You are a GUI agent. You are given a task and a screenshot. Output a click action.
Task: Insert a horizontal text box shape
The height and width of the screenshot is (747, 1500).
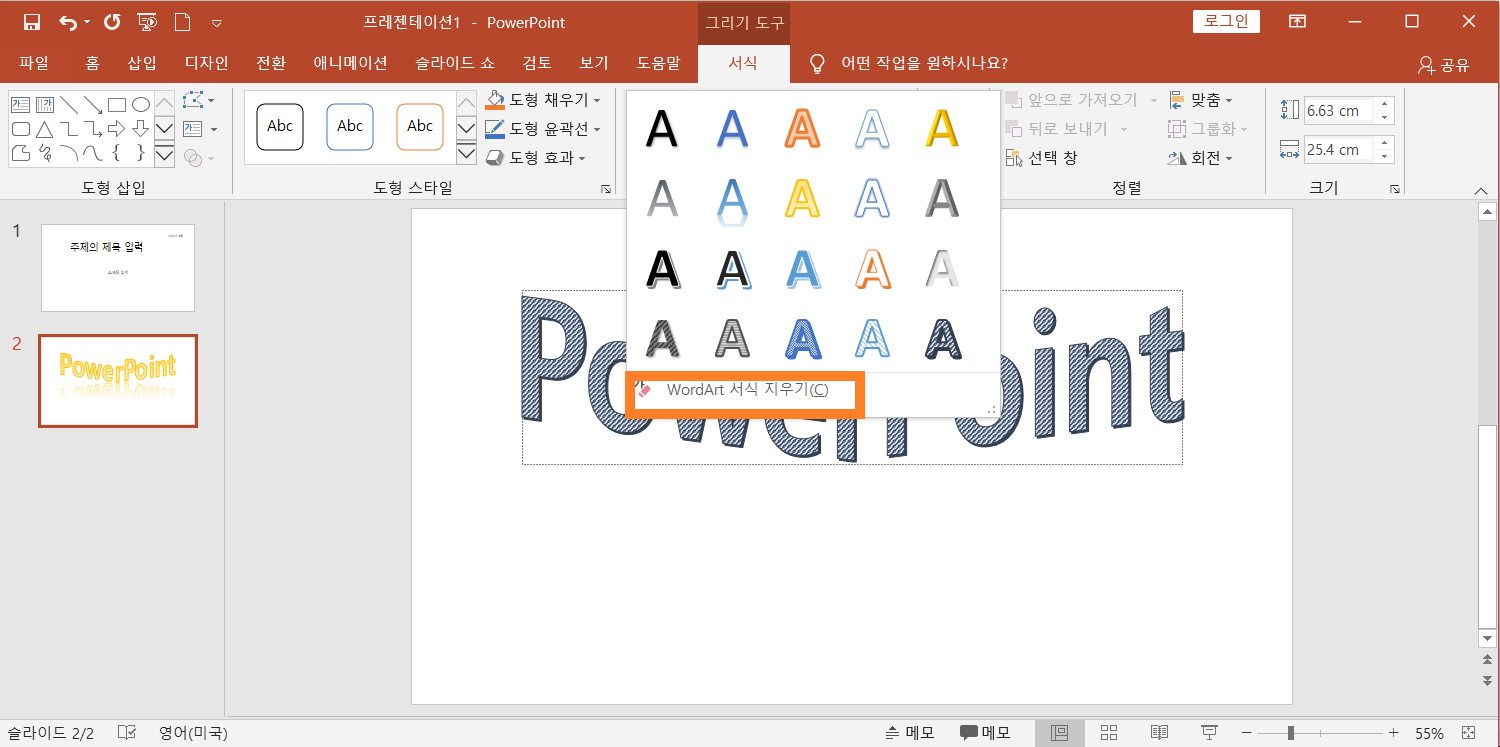click(x=20, y=104)
